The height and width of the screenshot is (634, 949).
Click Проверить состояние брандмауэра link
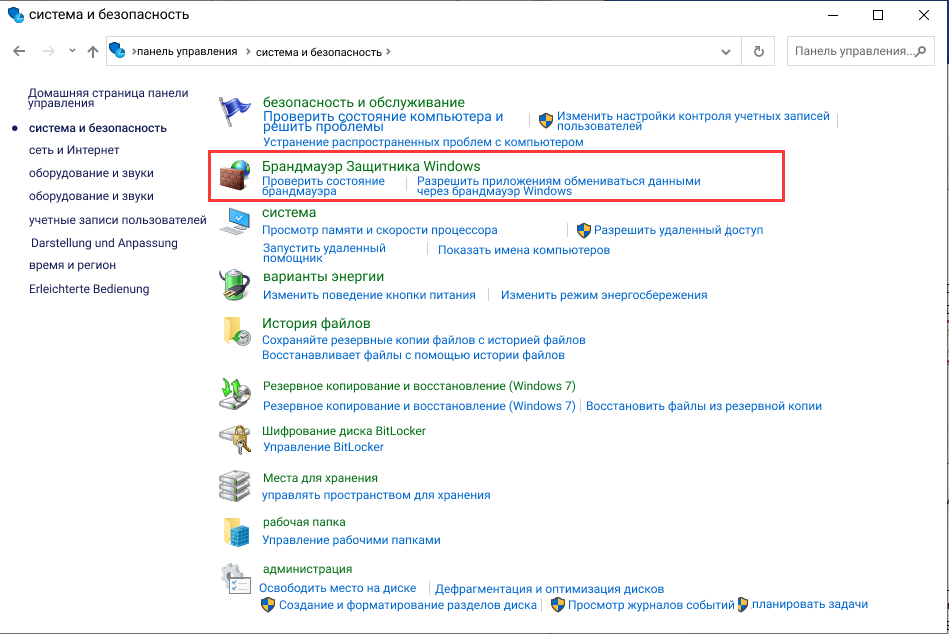tap(323, 186)
